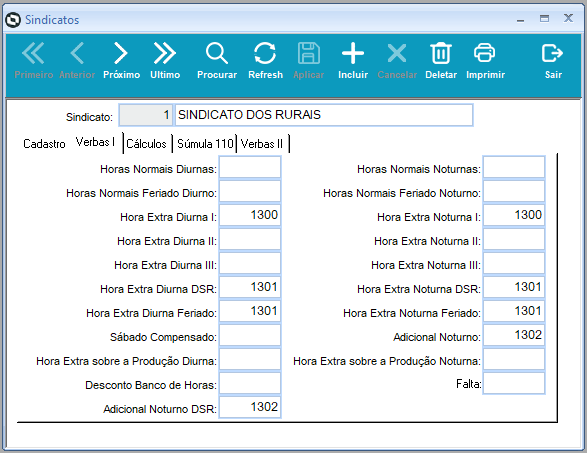Click Hora Extra Noturna III field
This screenshot has width=587, height=453.
click(x=514, y=263)
